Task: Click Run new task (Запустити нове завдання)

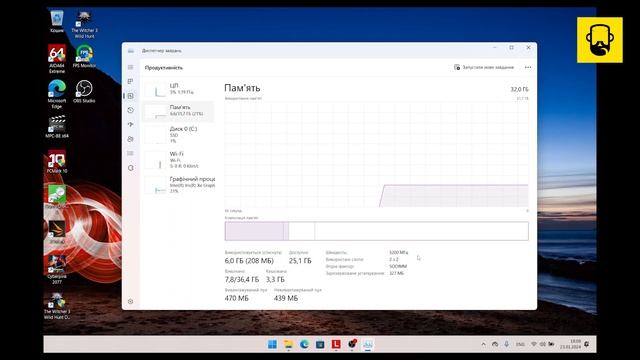Action: (484, 67)
